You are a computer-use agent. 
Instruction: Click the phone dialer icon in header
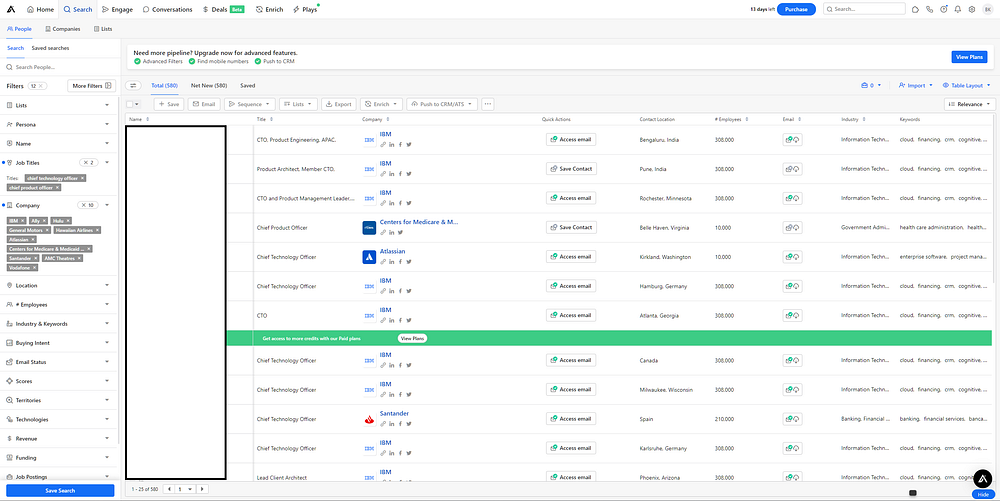(929, 9)
